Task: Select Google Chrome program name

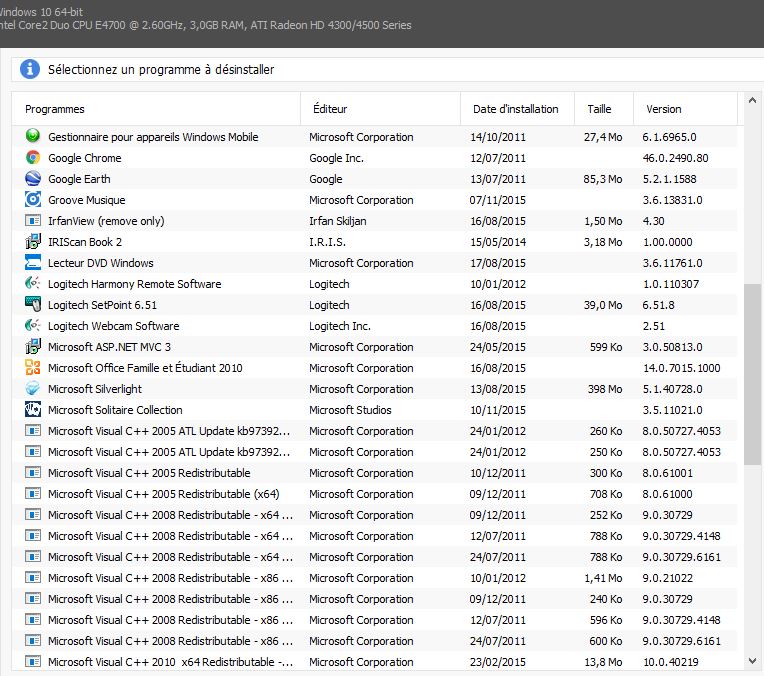Action: [84, 158]
